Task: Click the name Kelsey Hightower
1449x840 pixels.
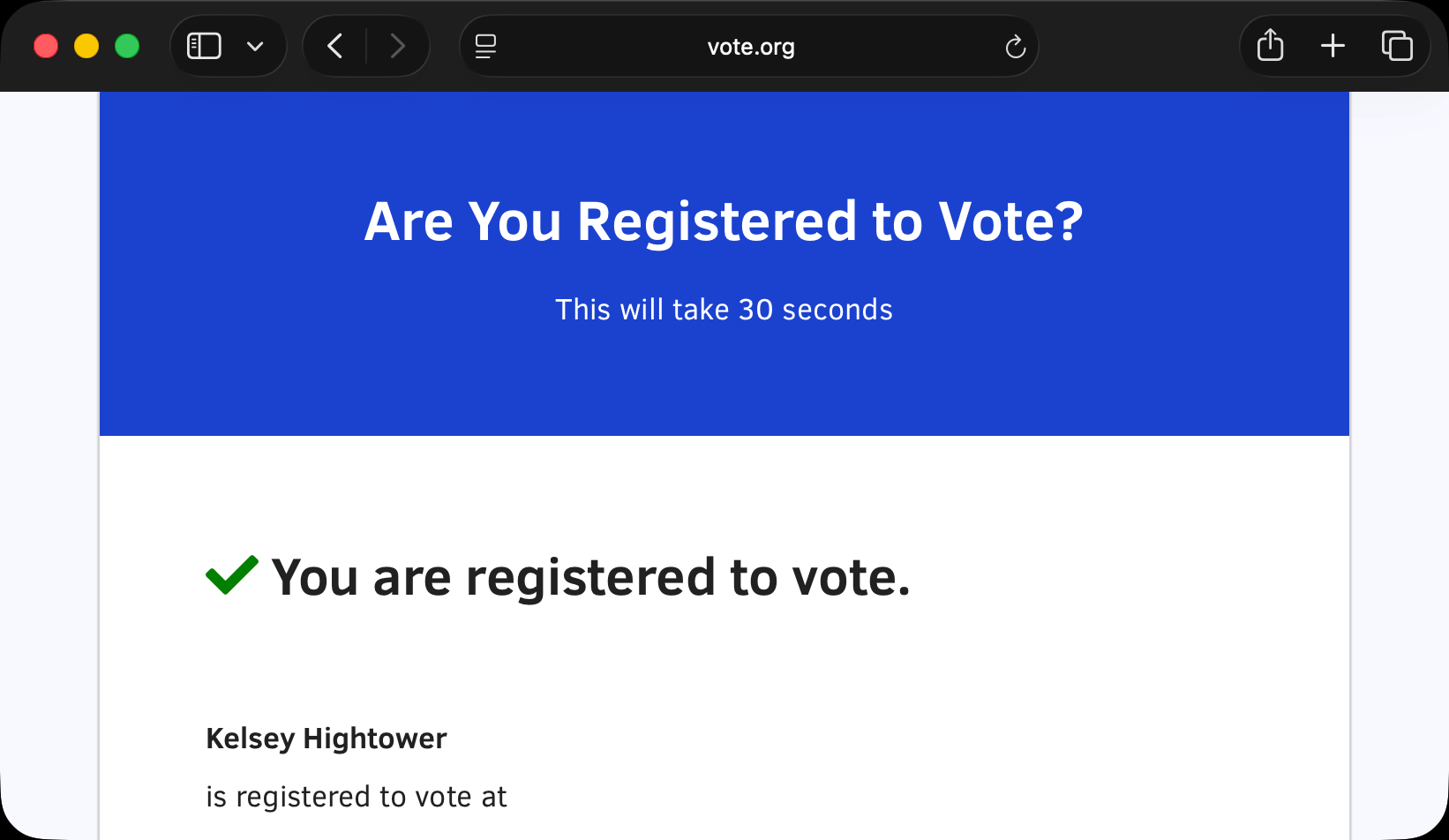Action: tap(327, 739)
